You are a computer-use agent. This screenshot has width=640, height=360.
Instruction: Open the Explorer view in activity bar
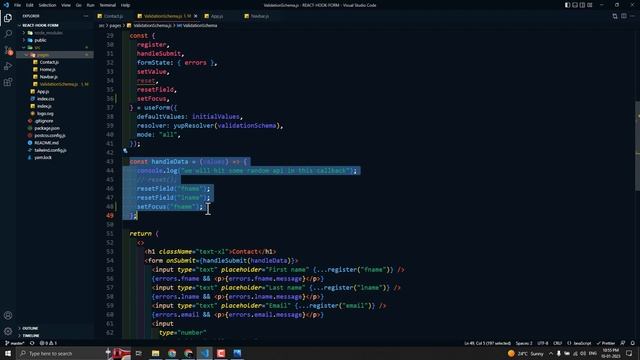[8, 18]
